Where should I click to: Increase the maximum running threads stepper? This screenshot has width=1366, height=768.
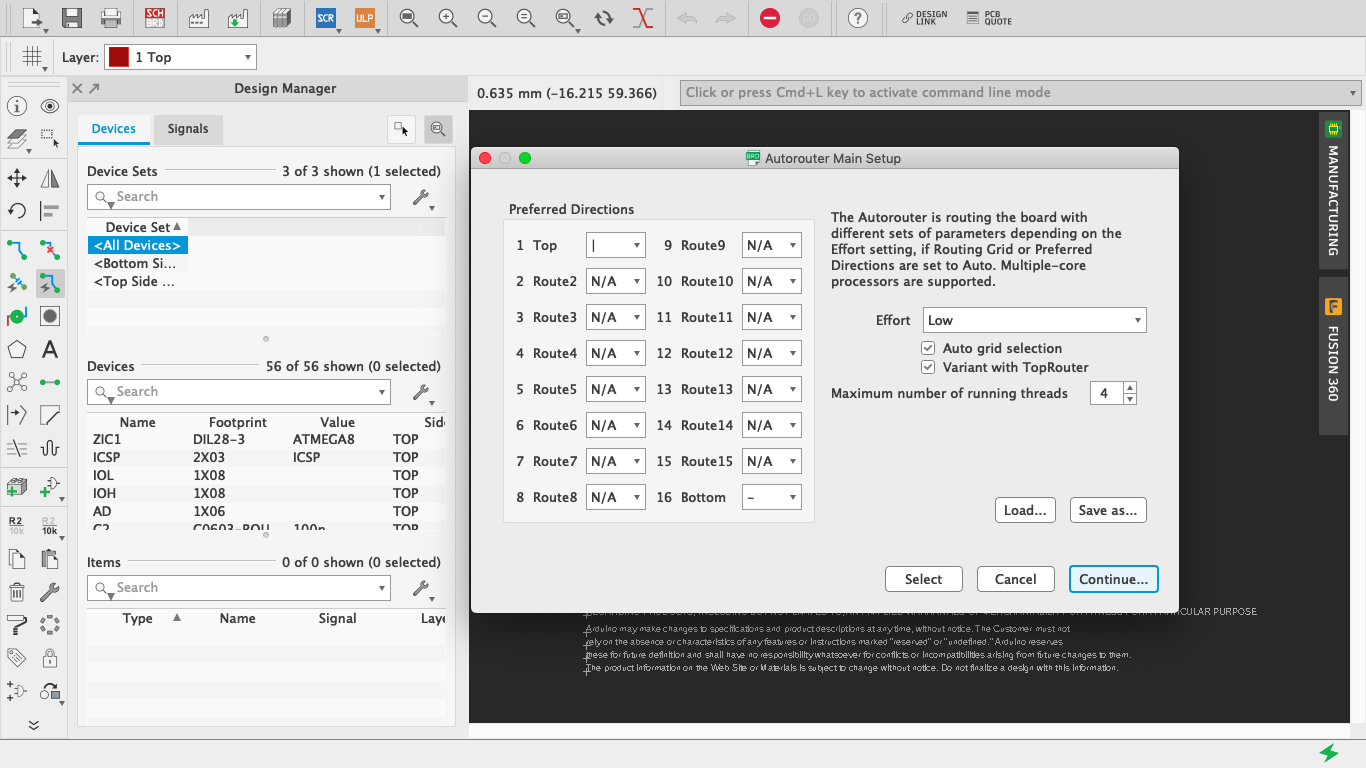coord(1130,388)
